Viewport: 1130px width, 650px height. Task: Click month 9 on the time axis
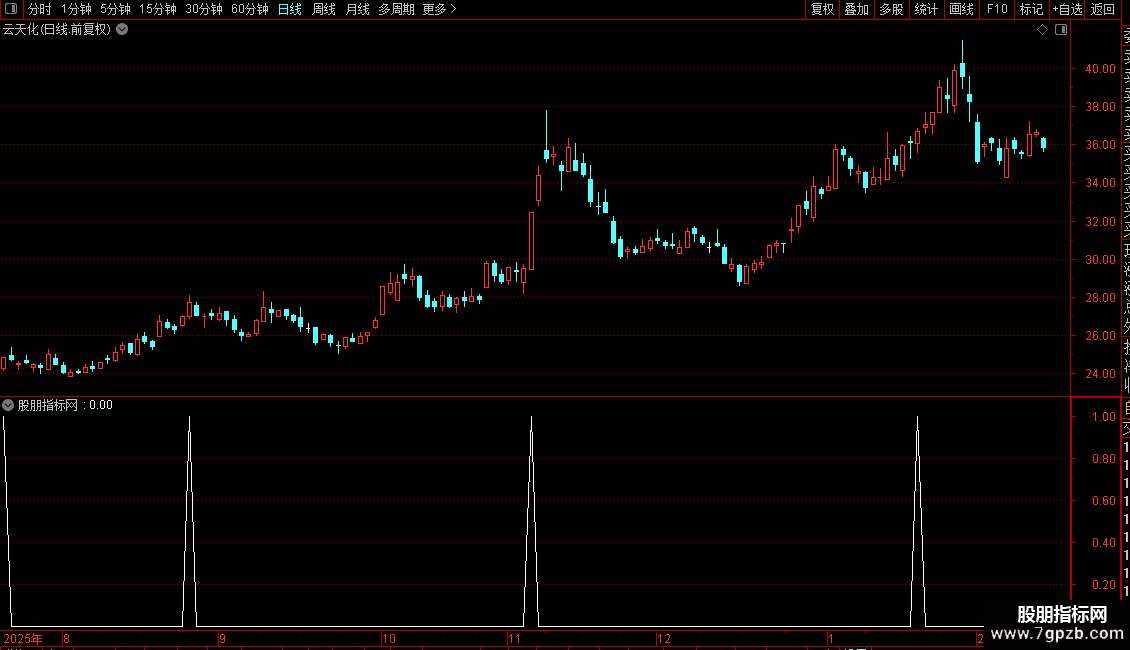point(223,638)
